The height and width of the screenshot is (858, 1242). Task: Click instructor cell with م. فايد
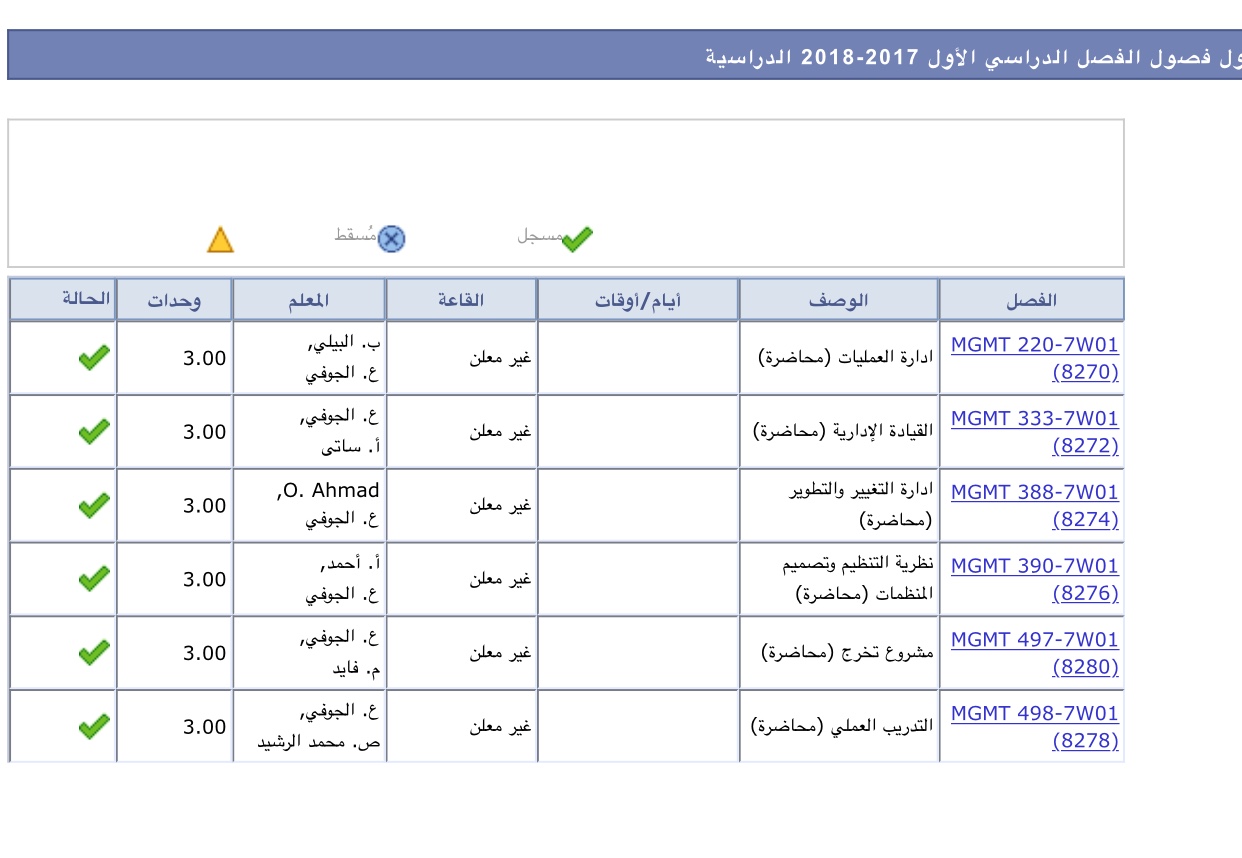(x=309, y=653)
